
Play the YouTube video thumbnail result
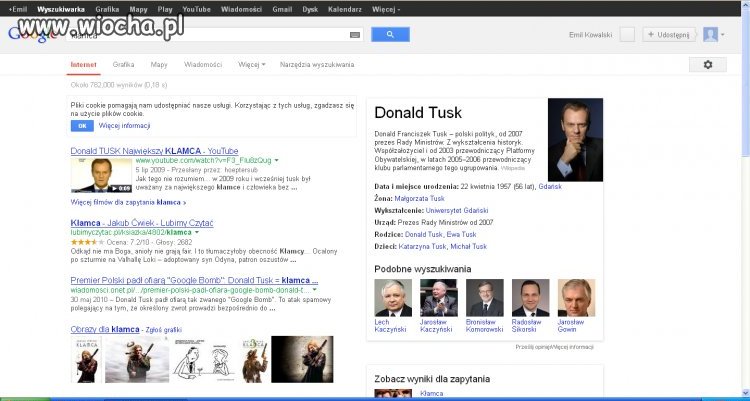tap(101, 175)
